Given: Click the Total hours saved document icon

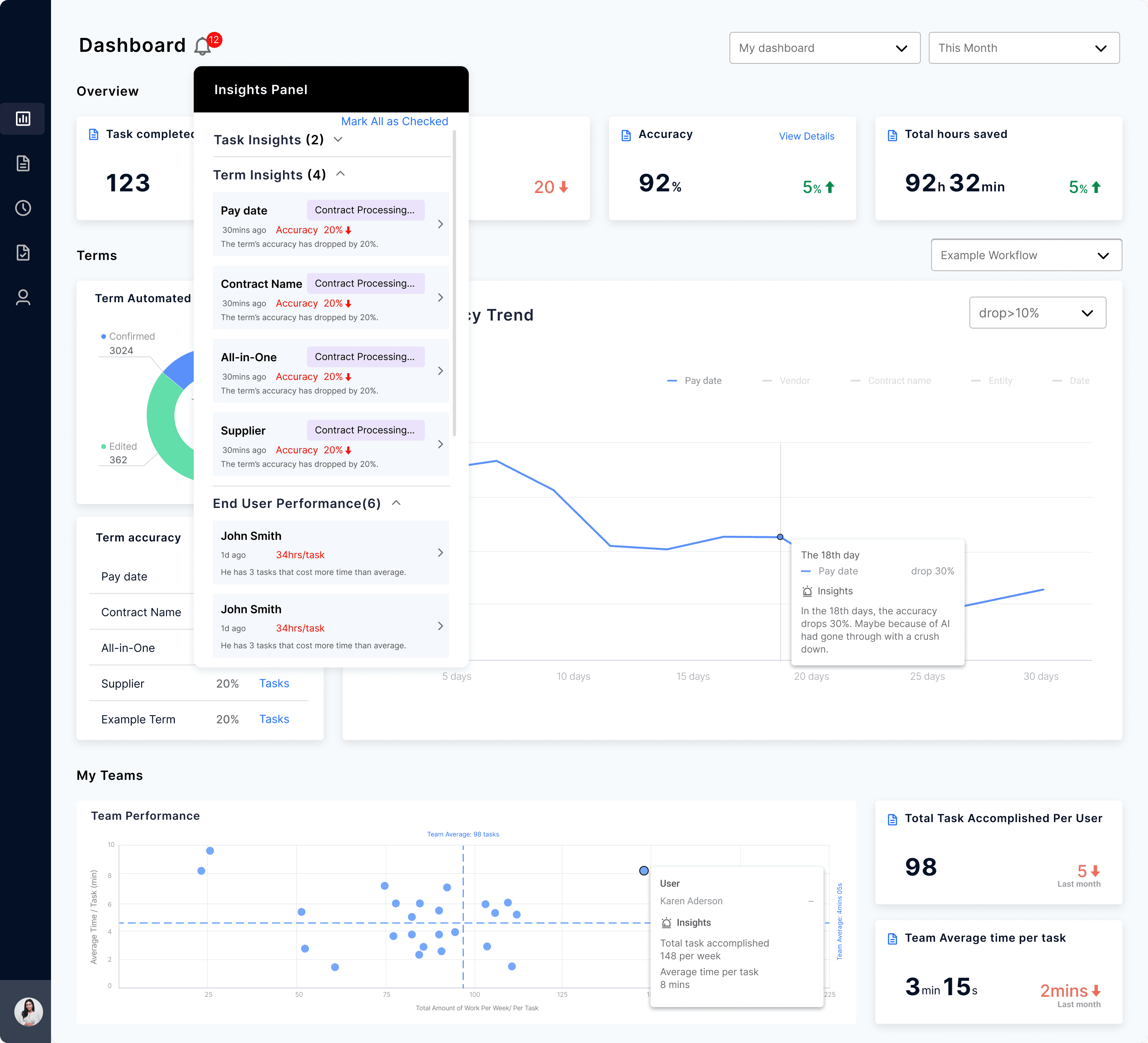Looking at the screenshot, I should pyautogui.click(x=892, y=135).
